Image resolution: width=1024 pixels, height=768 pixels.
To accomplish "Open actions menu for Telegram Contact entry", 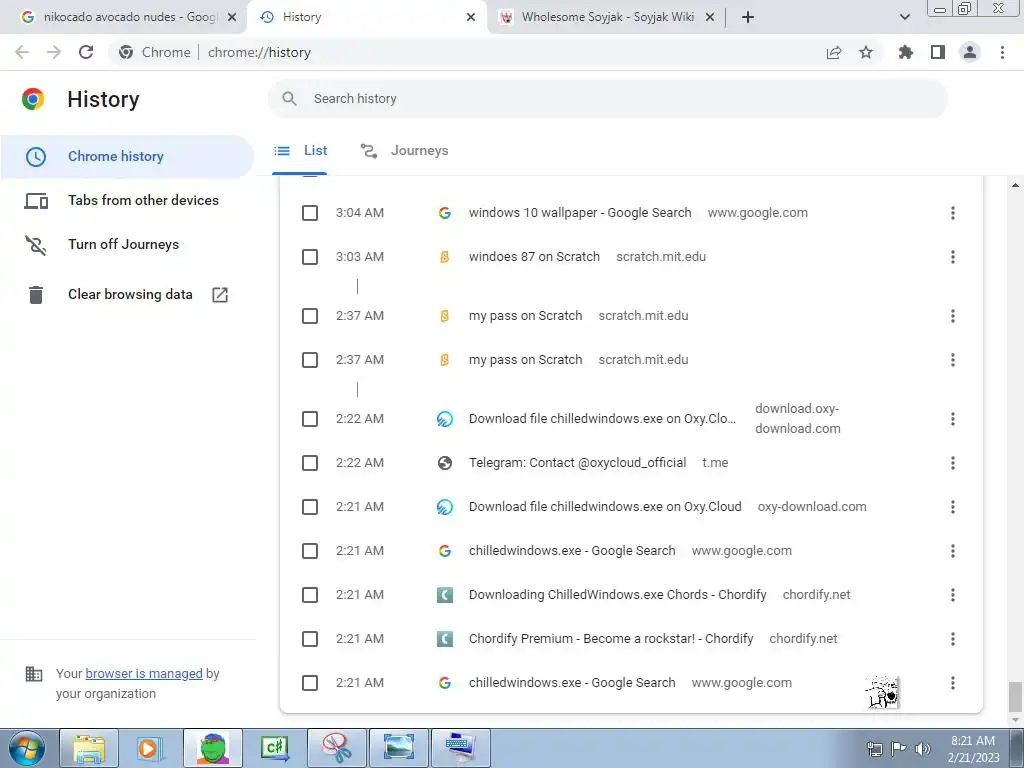I will [x=953, y=463].
